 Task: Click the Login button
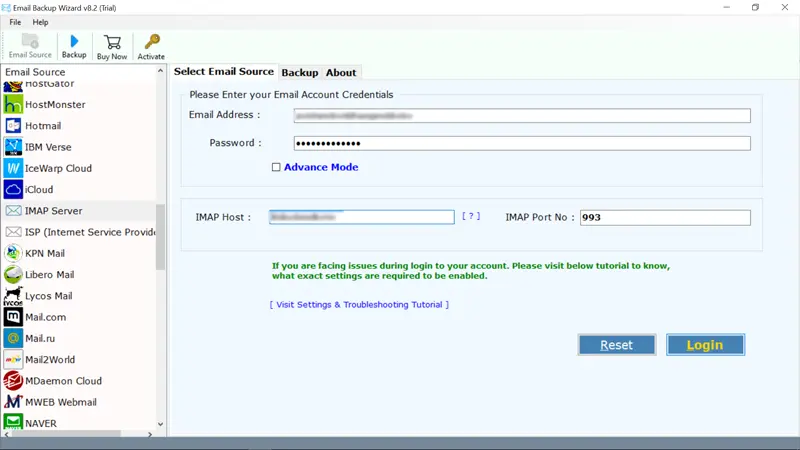coord(705,345)
